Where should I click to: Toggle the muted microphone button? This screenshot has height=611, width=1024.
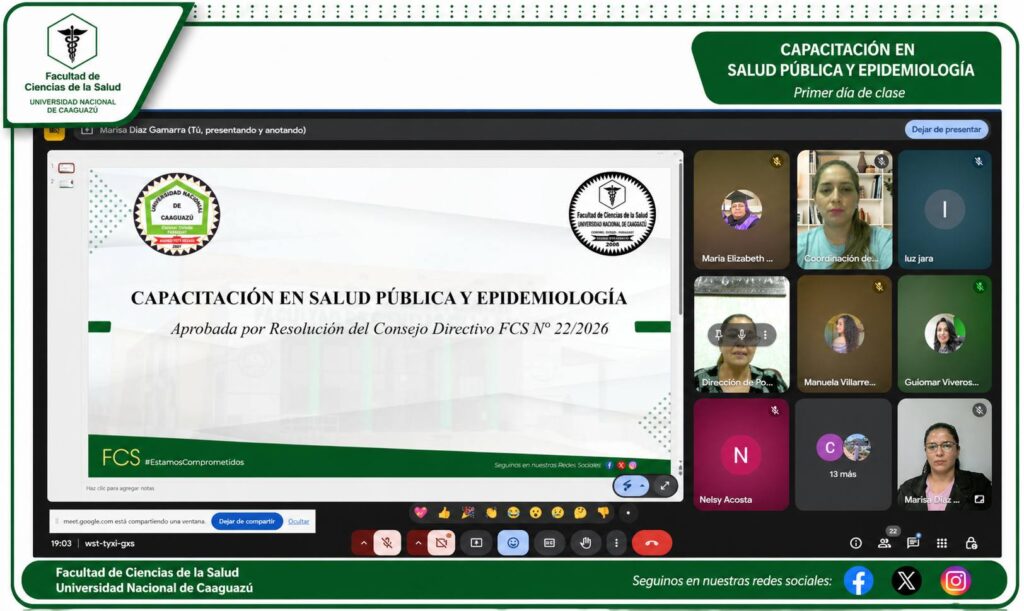386,543
